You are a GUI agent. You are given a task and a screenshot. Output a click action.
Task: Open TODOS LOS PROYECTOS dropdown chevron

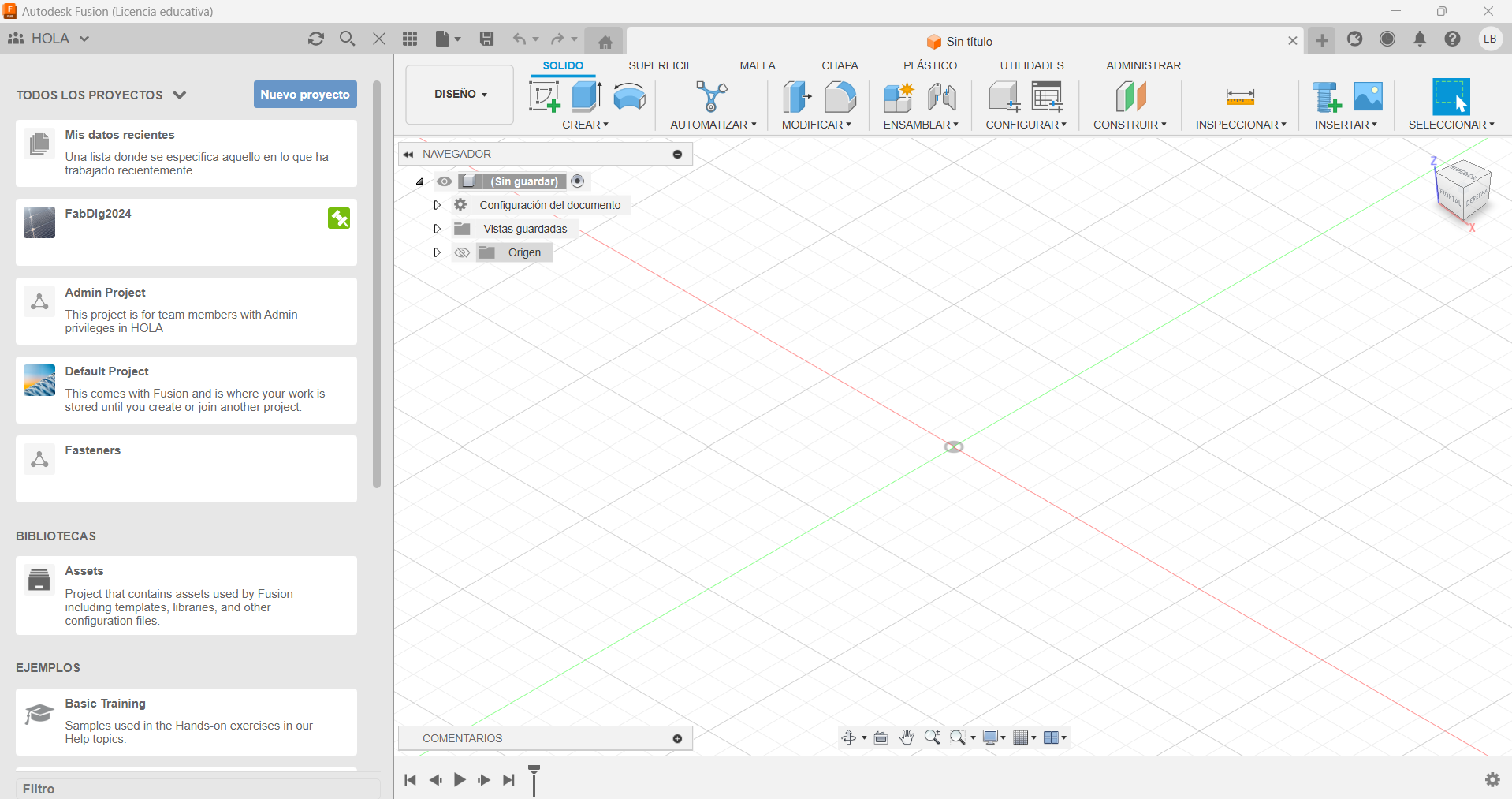point(180,95)
